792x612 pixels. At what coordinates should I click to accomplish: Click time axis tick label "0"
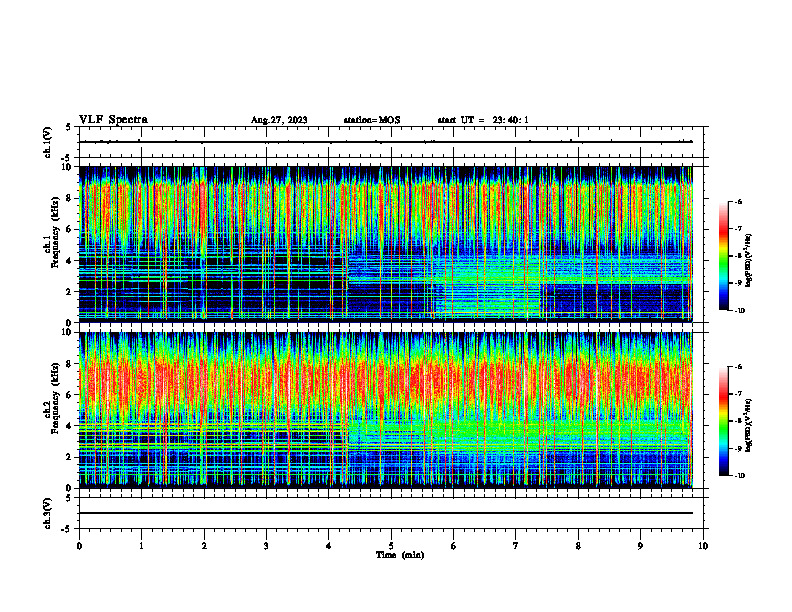[x=79, y=546]
